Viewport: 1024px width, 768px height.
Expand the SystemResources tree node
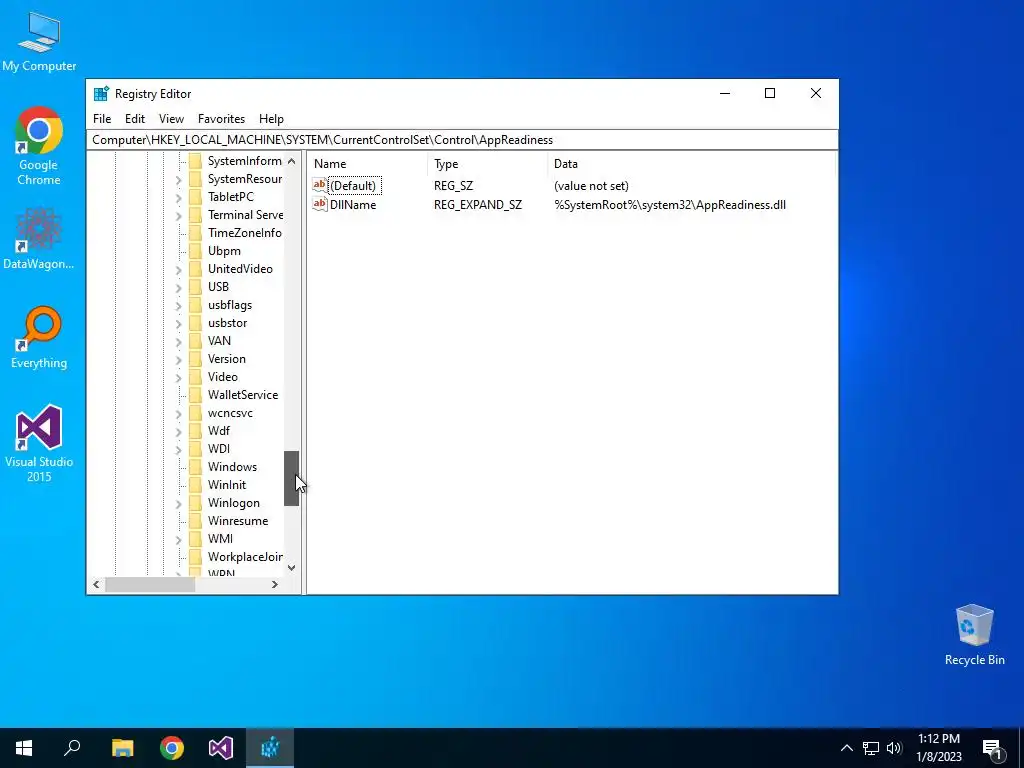(178, 180)
